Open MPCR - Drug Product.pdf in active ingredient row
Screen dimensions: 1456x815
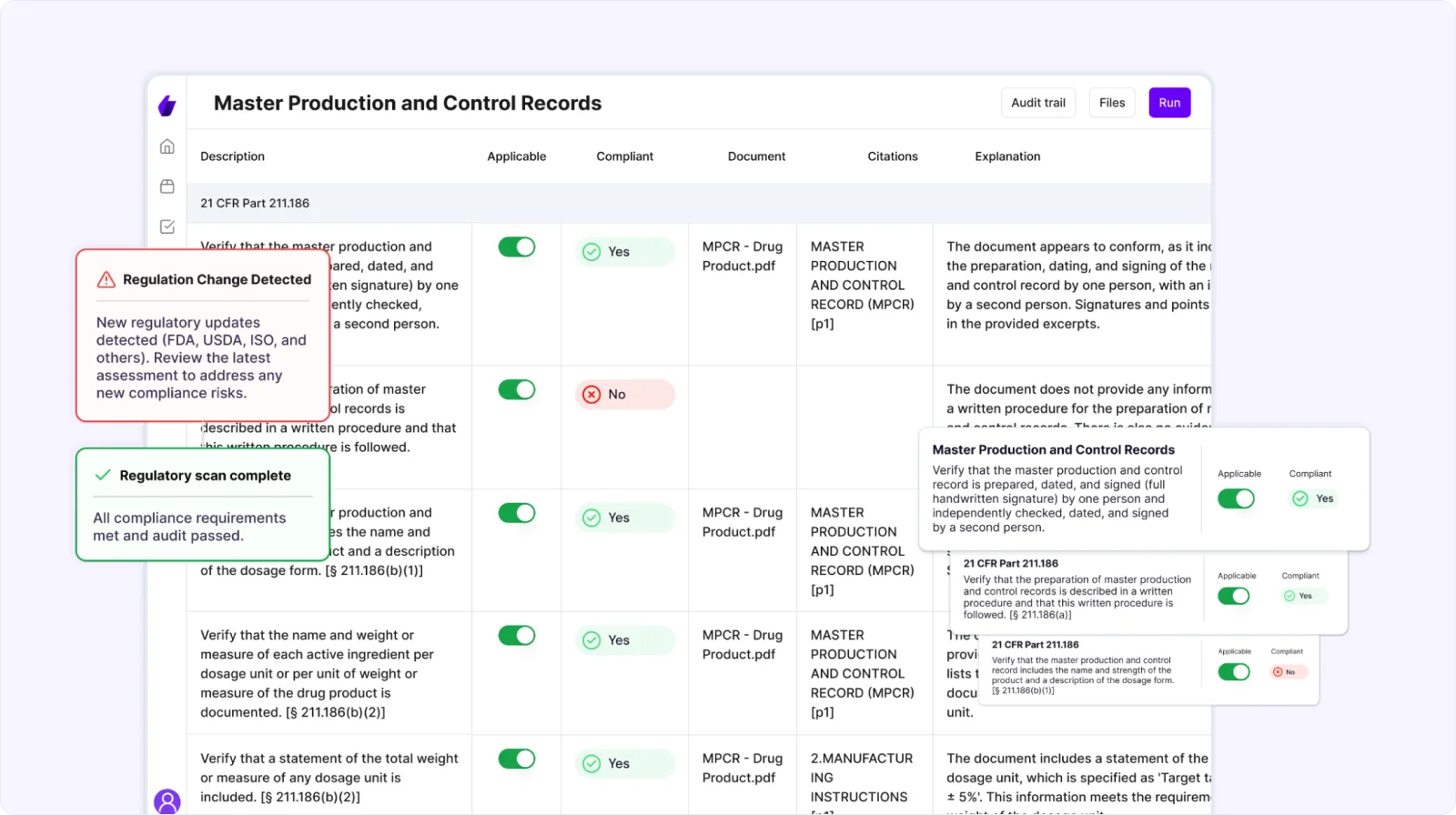743,645
